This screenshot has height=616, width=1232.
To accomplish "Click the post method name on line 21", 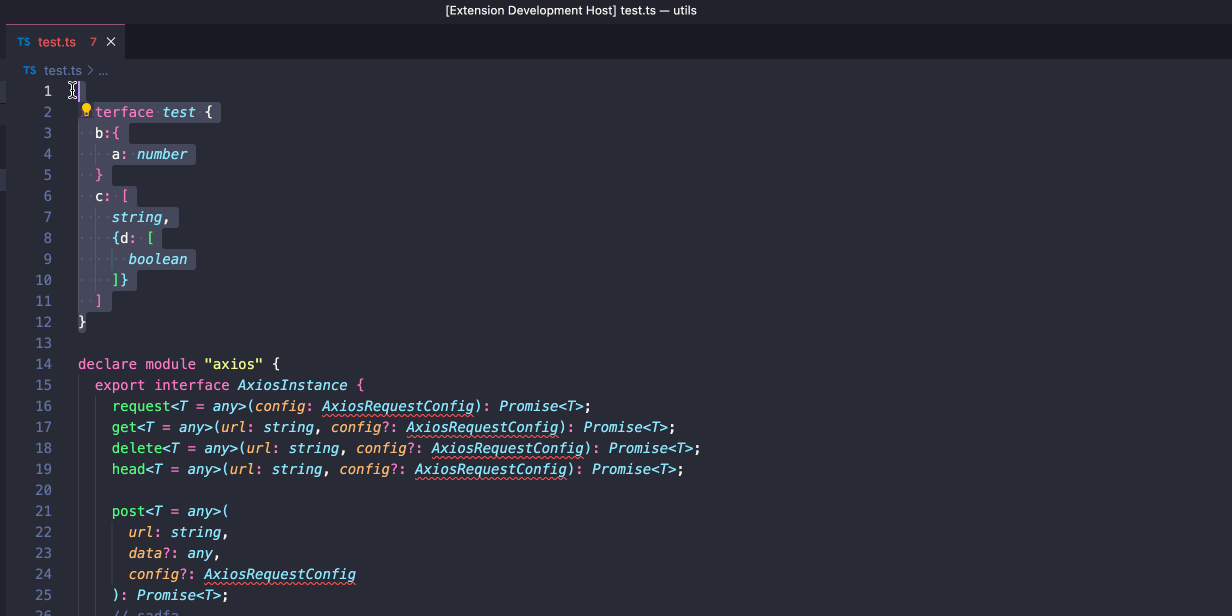I will pos(129,510).
